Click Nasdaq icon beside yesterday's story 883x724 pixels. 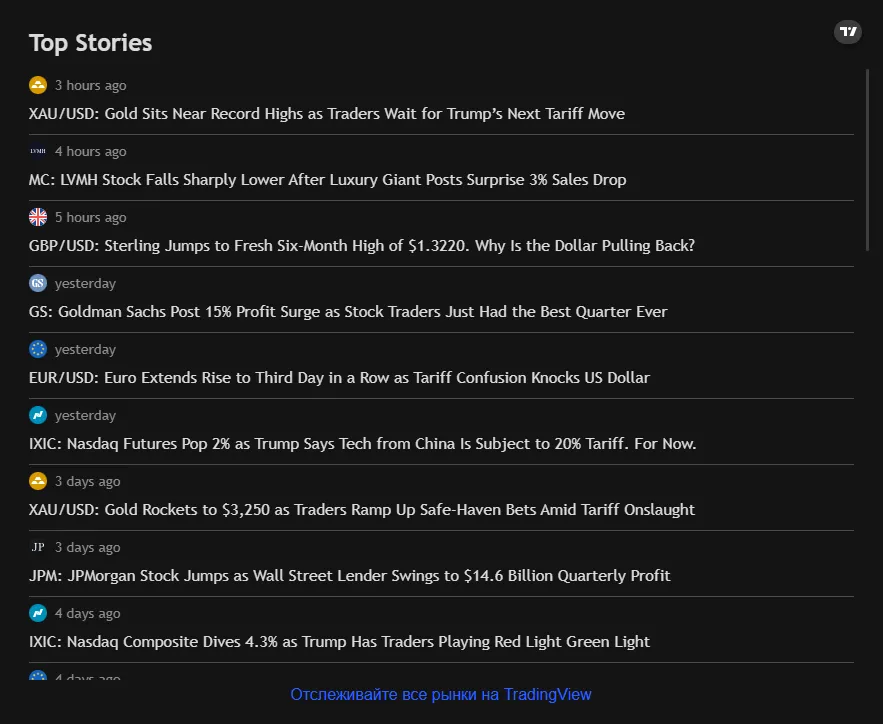38,415
